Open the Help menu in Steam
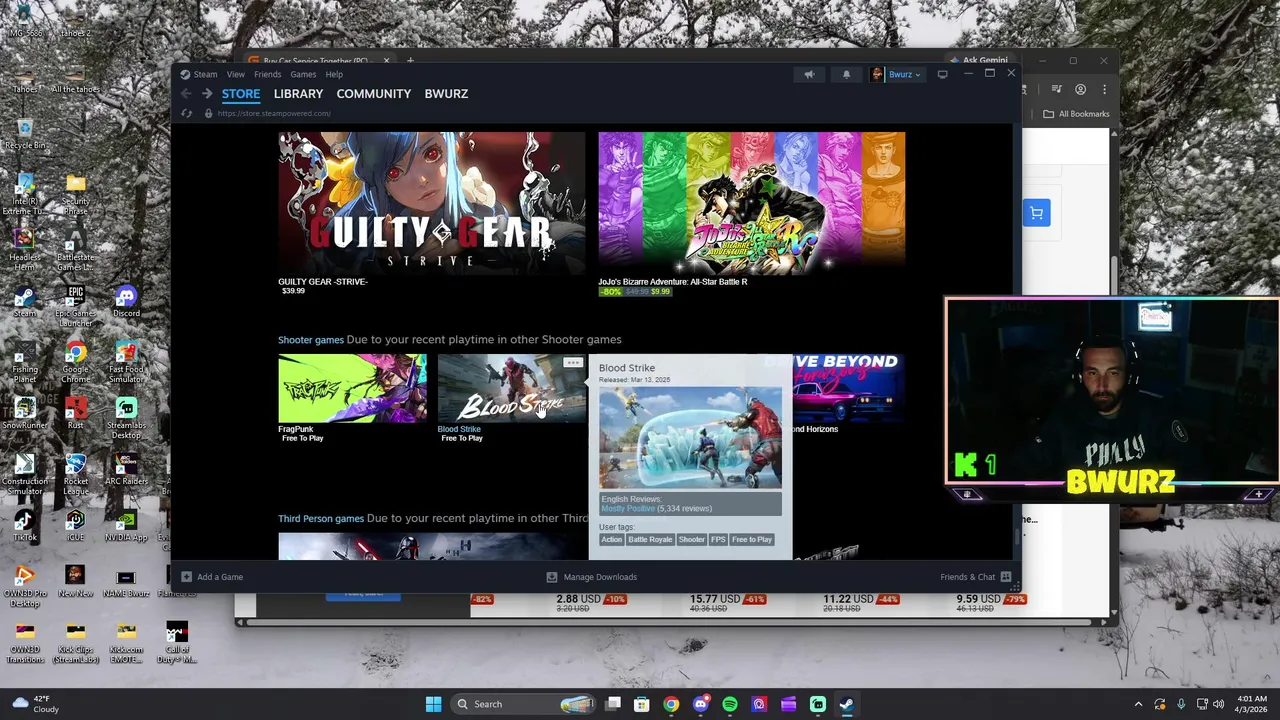The image size is (1280, 720). coord(334,74)
